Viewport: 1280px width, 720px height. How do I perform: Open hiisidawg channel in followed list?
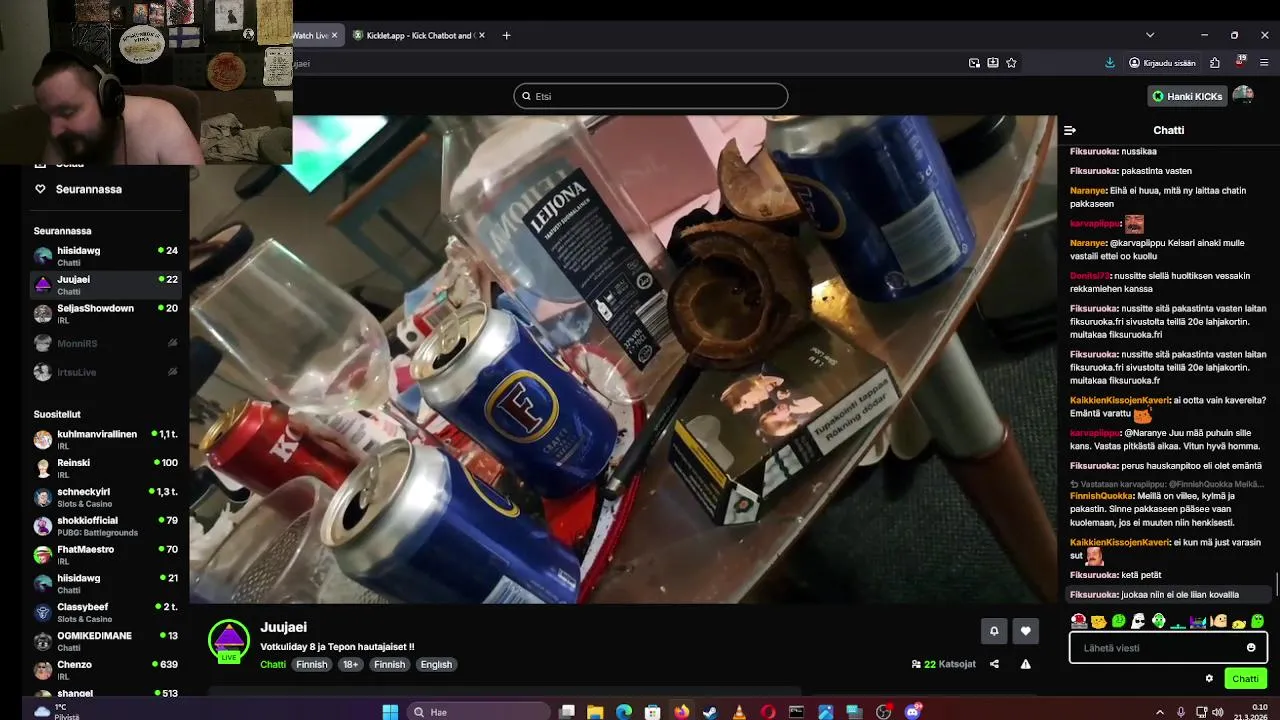(x=106, y=256)
